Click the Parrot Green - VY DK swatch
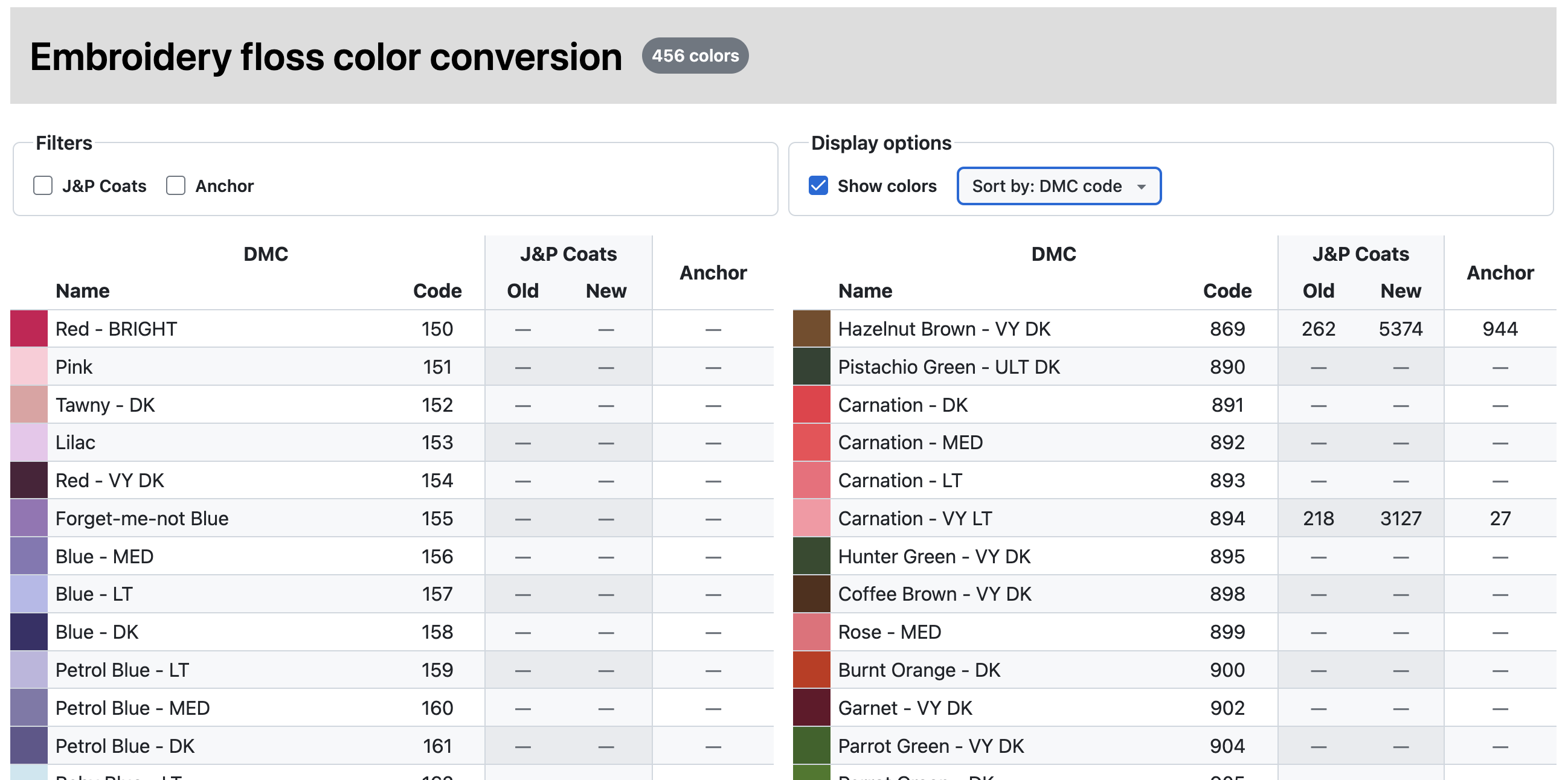Image resolution: width=1568 pixels, height=780 pixels. [811, 746]
